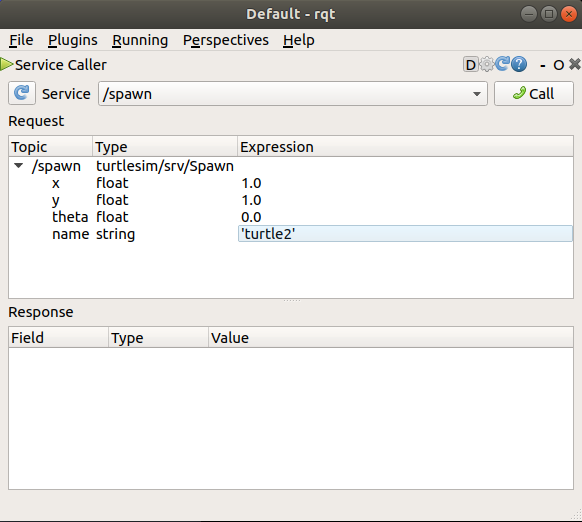Click the reload plugin icon in the title bar
This screenshot has height=522, width=582.
[x=503, y=64]
